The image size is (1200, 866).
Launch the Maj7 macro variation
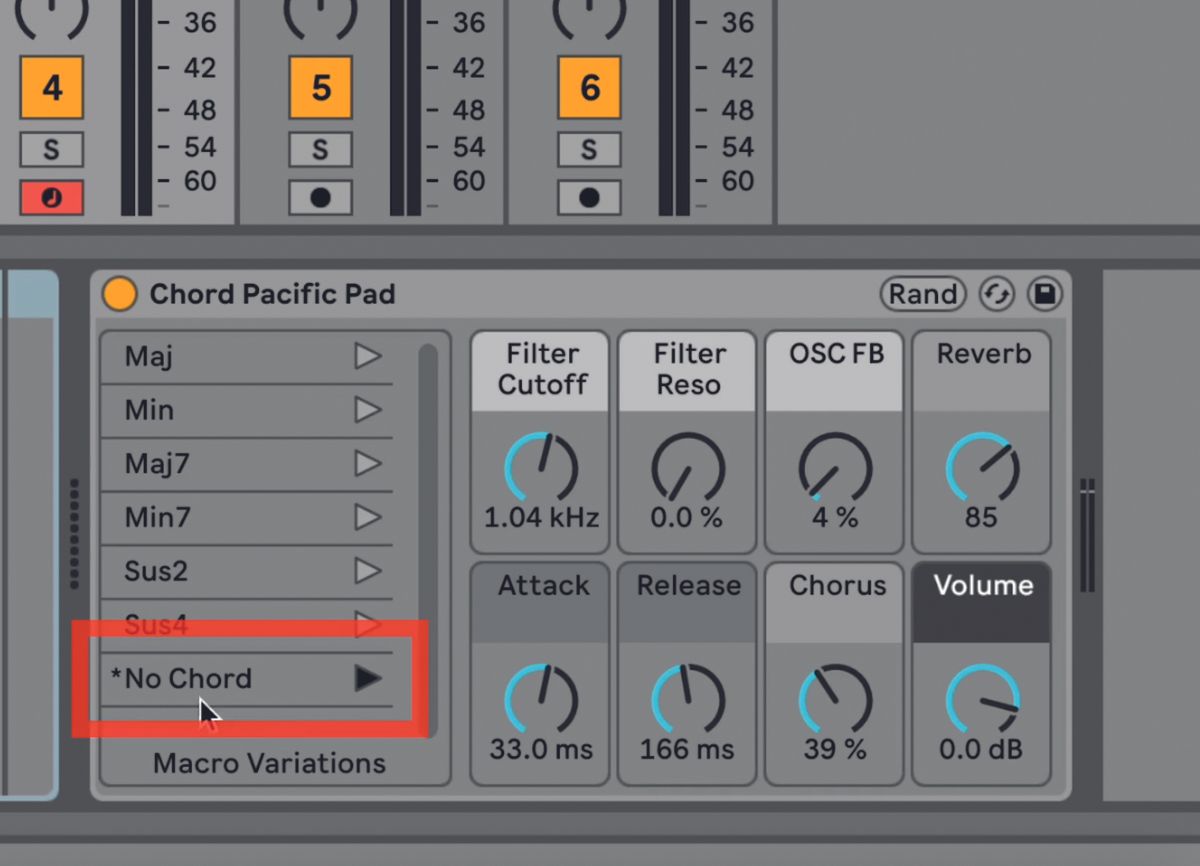(368, 464)
